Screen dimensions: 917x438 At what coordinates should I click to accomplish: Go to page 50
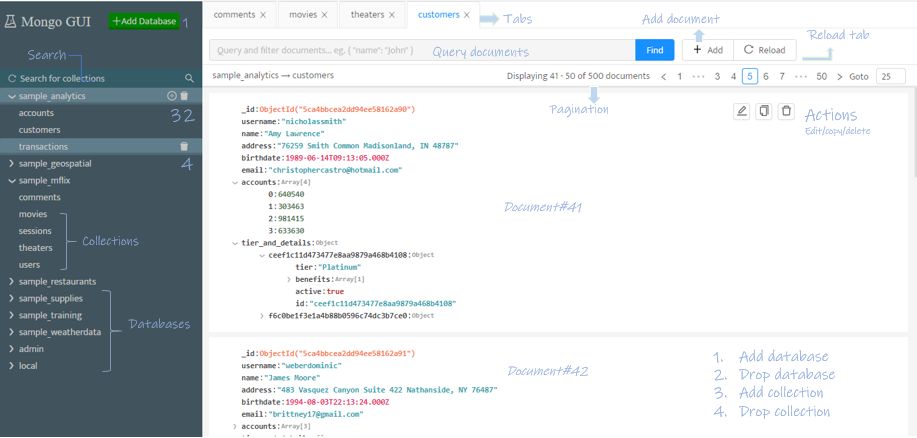[x=822, y=77]
